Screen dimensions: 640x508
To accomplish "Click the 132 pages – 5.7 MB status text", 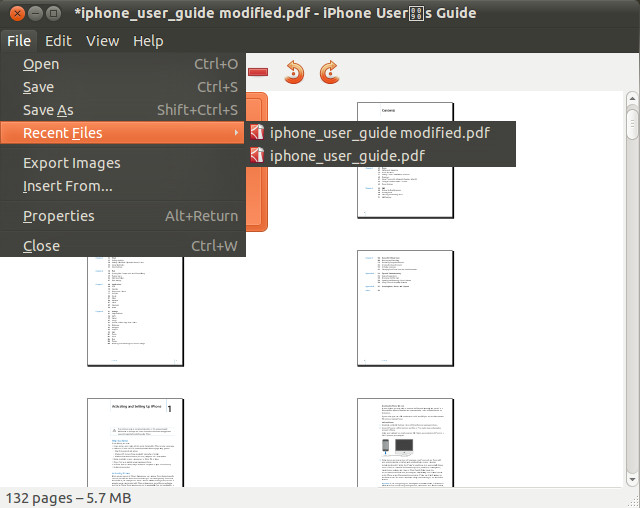I will 69,498.
